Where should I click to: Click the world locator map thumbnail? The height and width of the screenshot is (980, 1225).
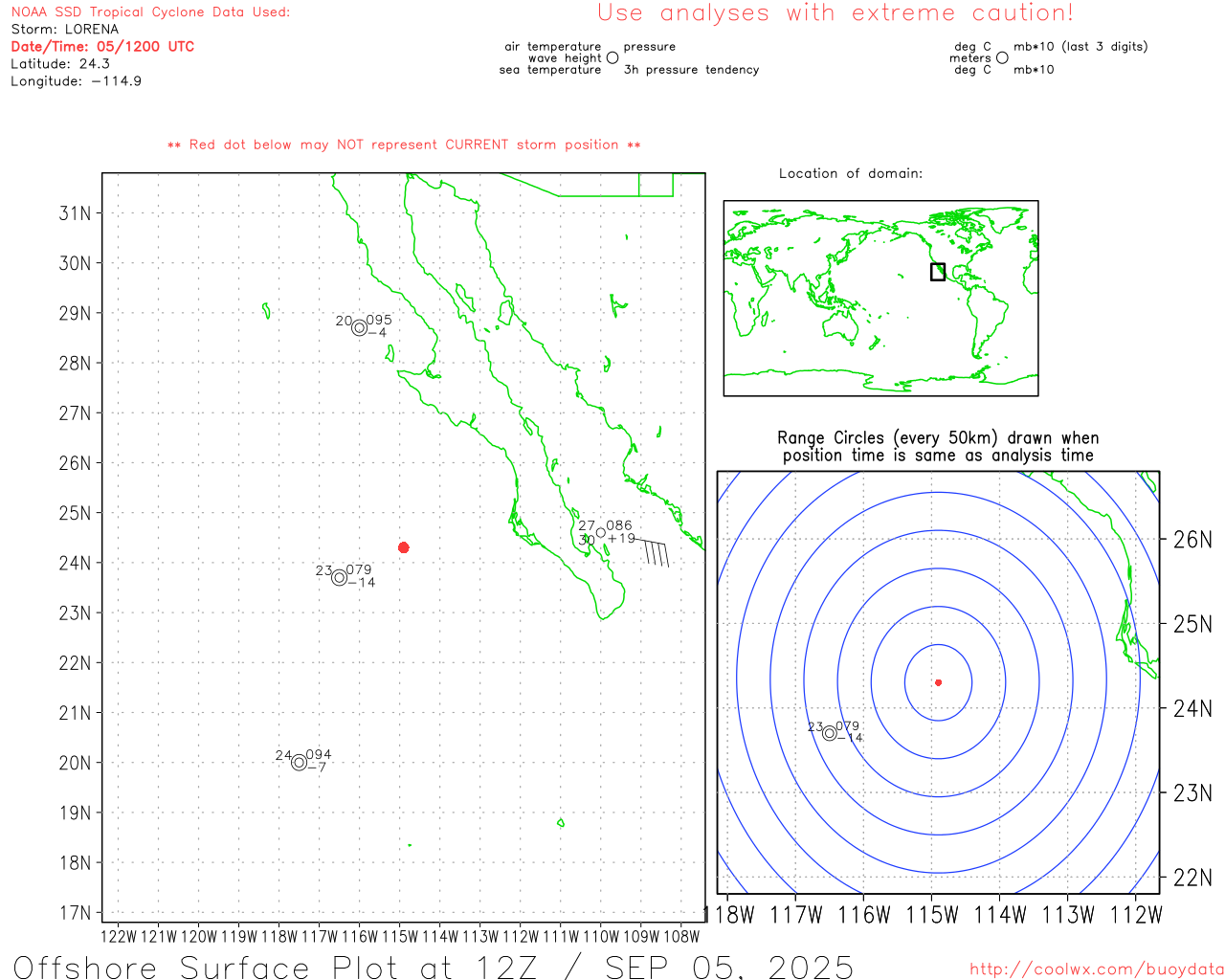880,299
